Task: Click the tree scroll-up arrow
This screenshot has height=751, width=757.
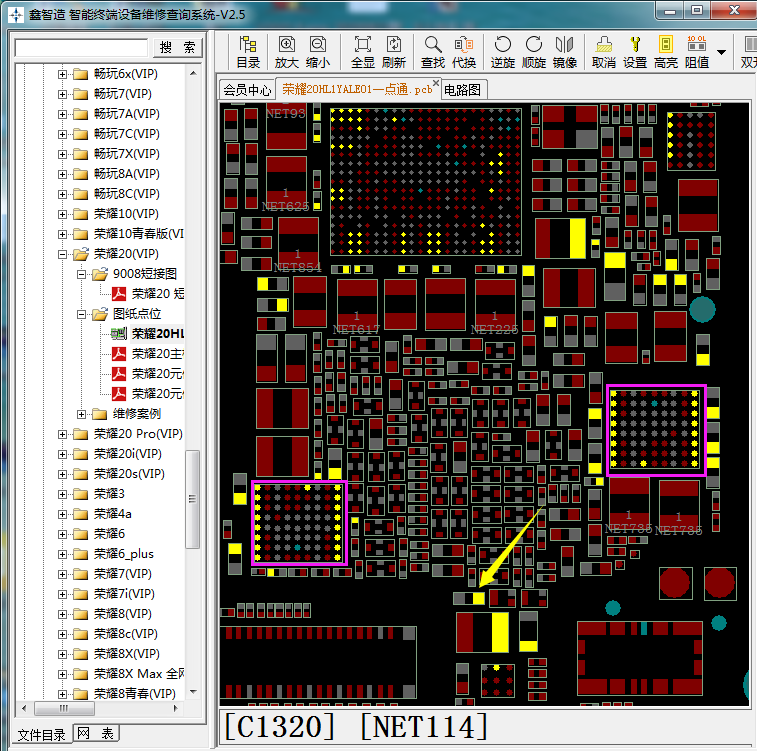Action: click(x=193, y=73)
